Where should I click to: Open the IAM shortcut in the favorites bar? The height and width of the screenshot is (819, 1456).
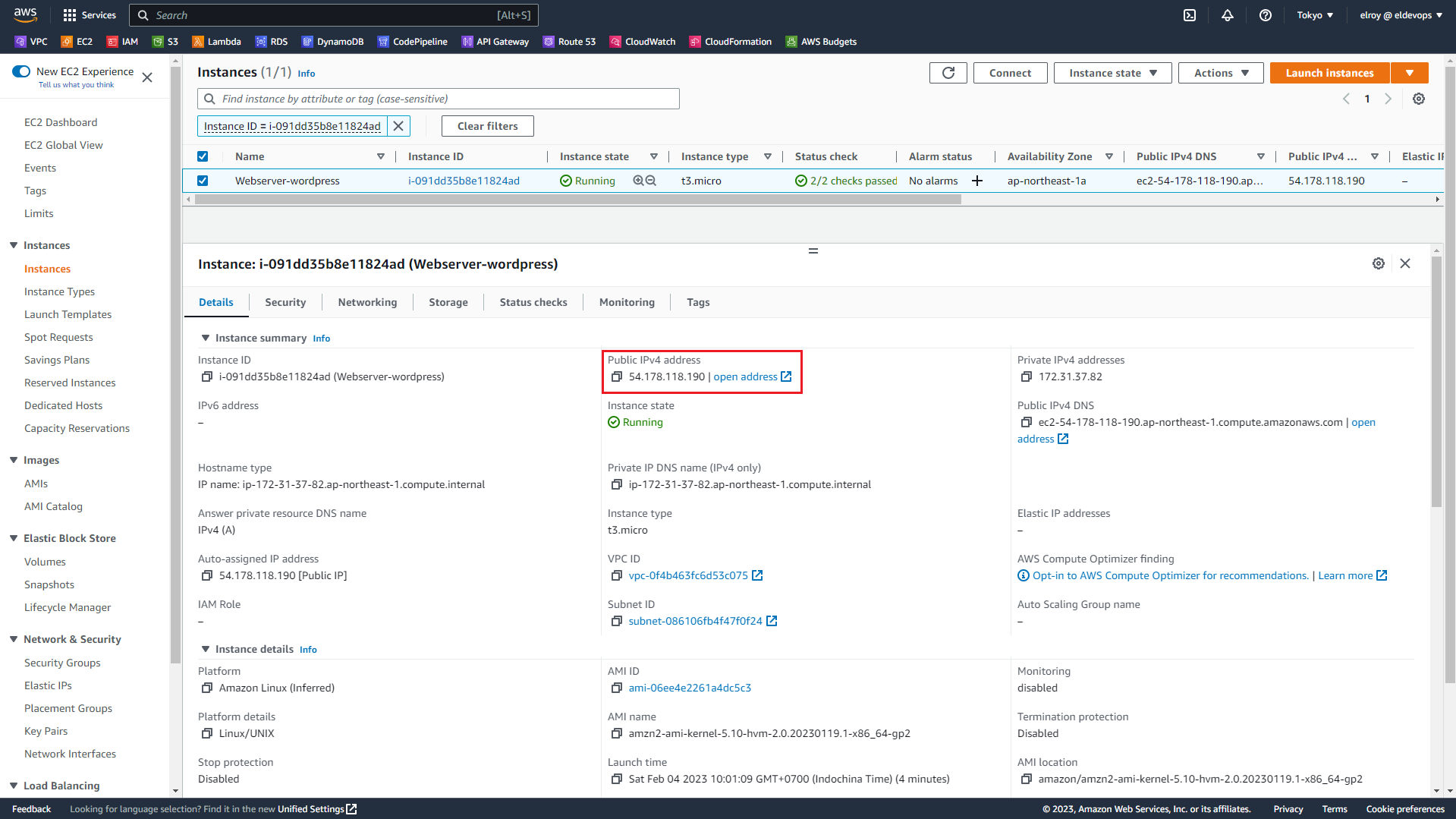(x=122, y=42)
